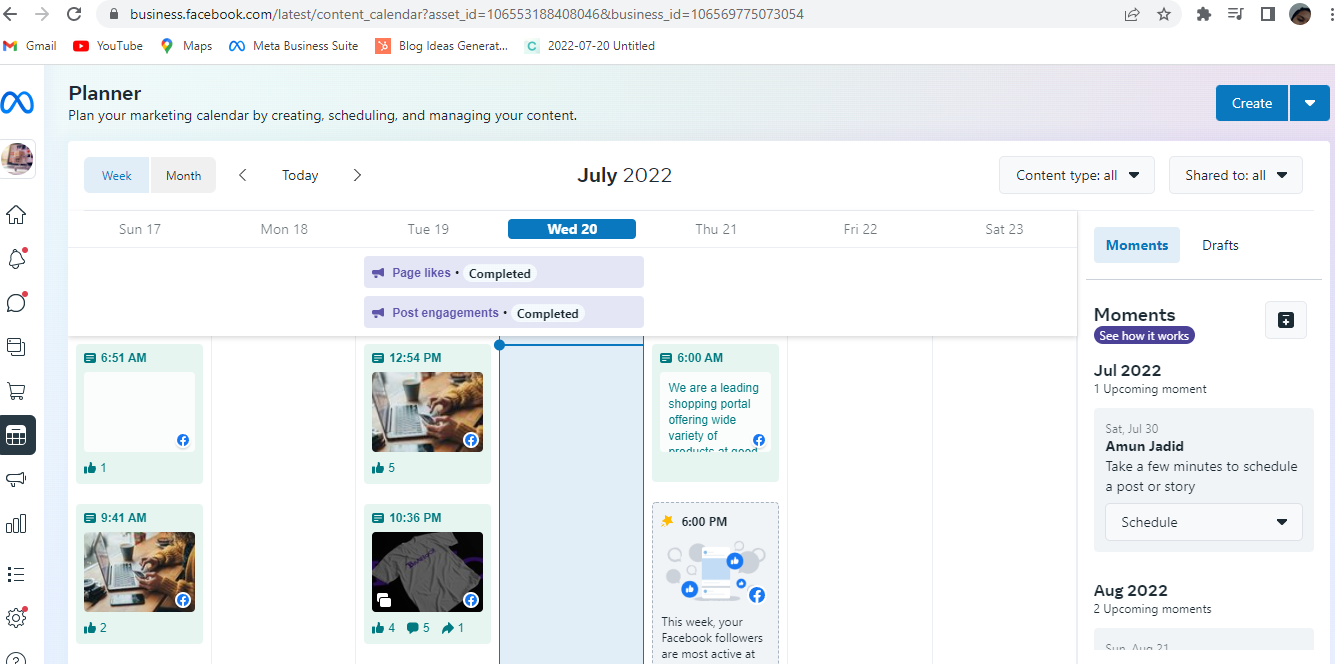Open the Insights bar chart icon
The image size is (1335, 664).
point(17,524)
